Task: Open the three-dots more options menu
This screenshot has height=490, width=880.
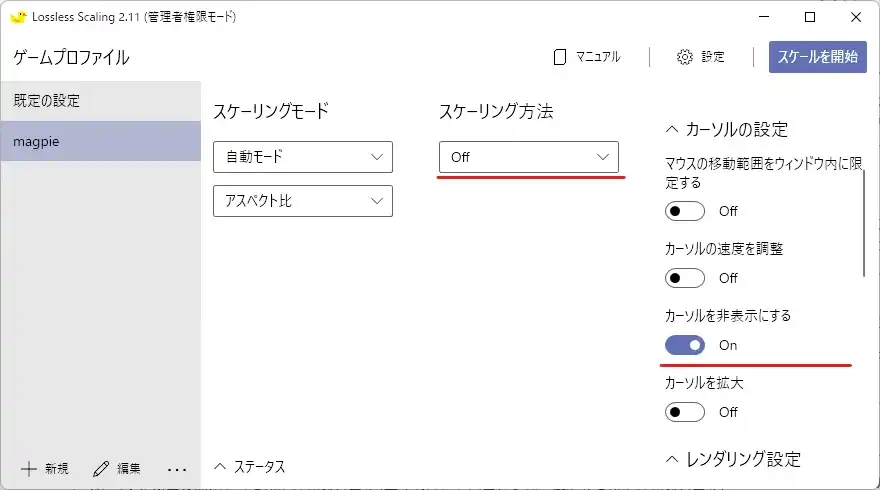Action: 177,468
